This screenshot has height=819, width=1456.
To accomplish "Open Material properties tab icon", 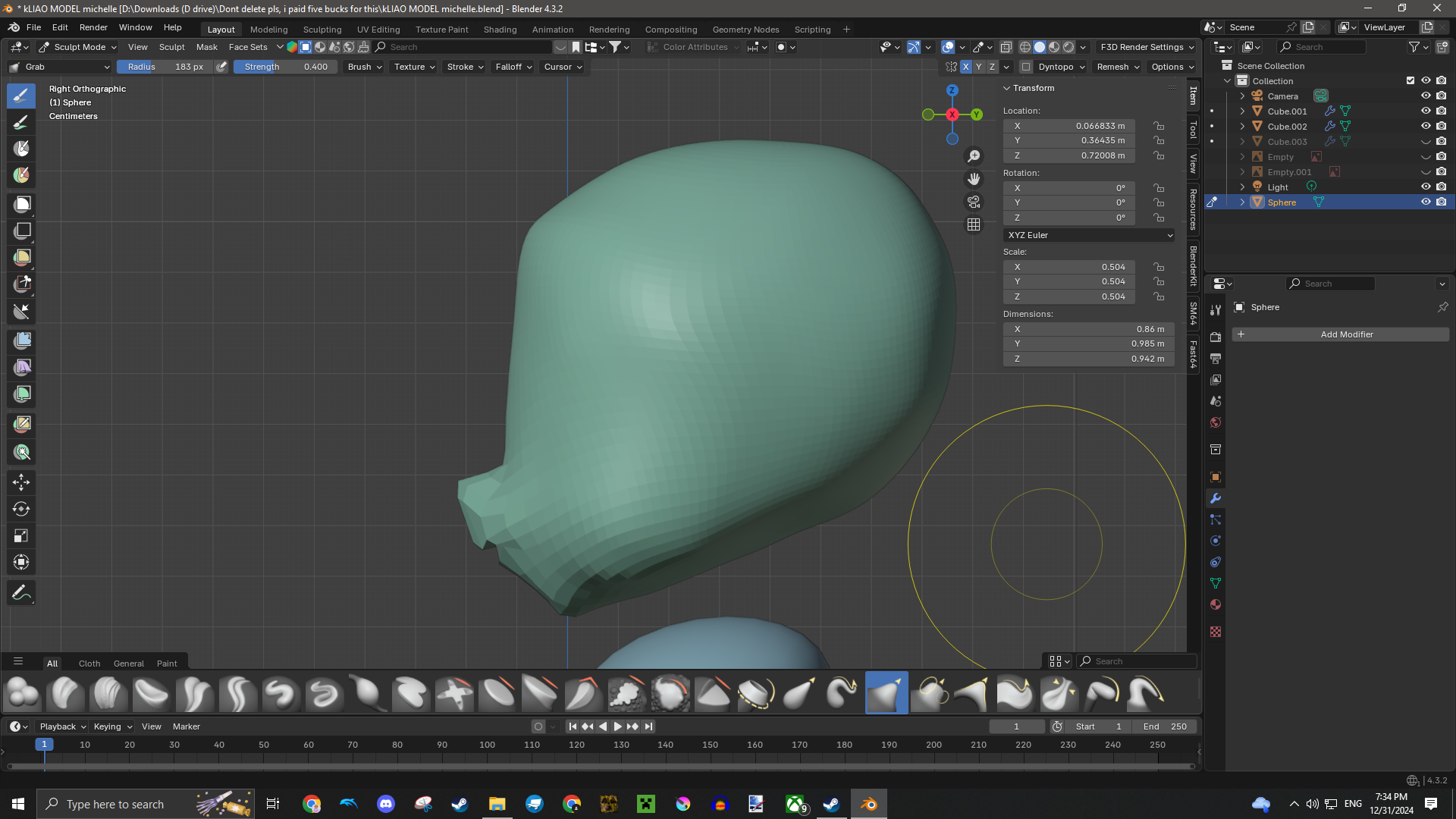I will pos(1216,604).
